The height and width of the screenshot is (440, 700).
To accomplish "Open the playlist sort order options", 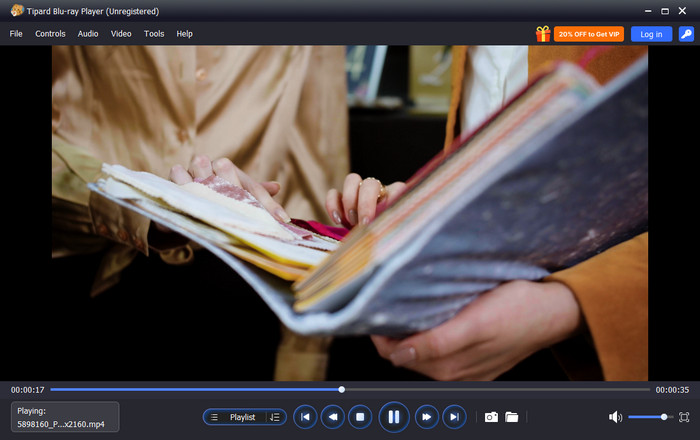I will (275, 417).
